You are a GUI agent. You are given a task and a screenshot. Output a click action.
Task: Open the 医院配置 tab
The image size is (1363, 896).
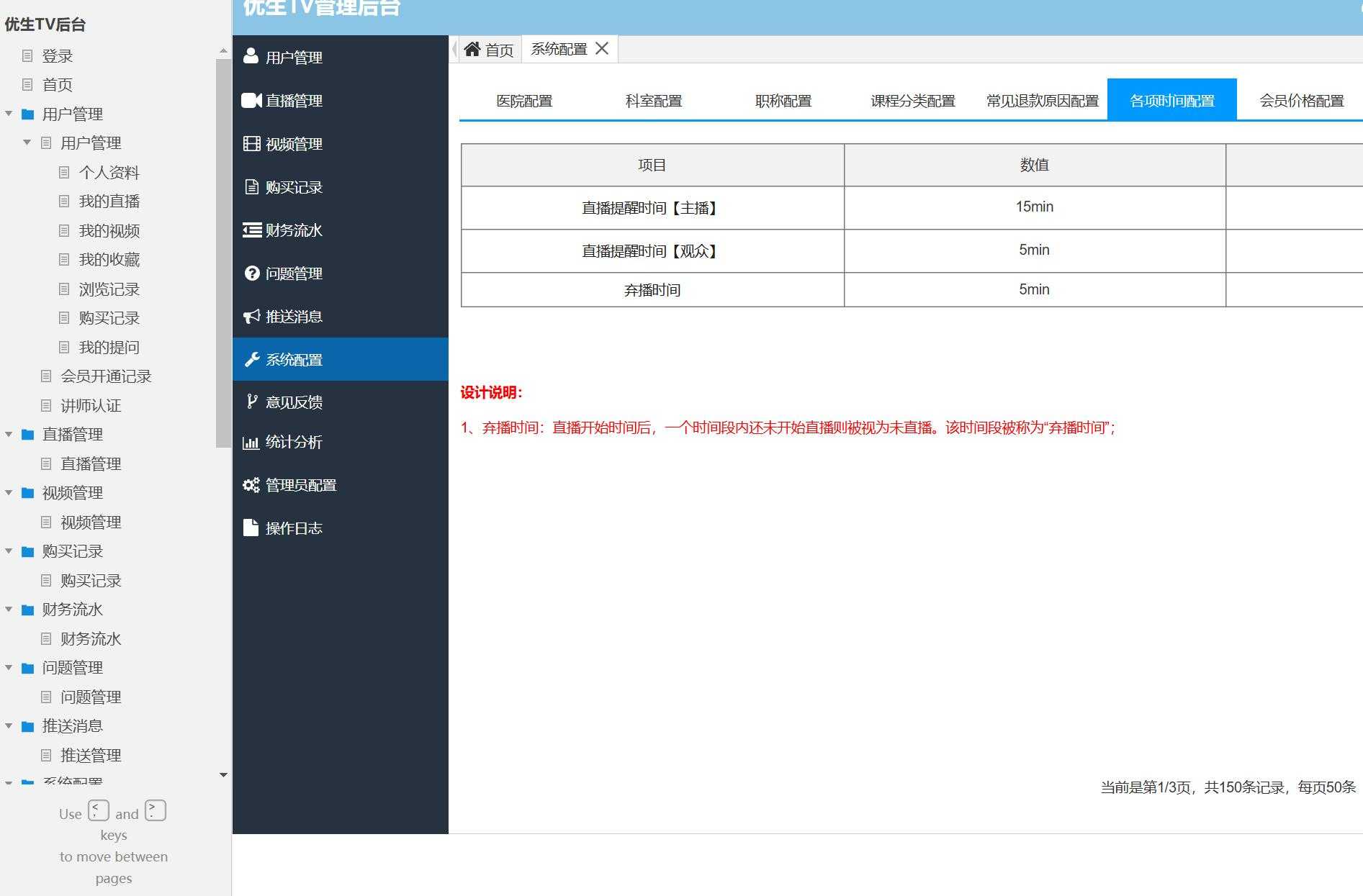click(523, 100)
